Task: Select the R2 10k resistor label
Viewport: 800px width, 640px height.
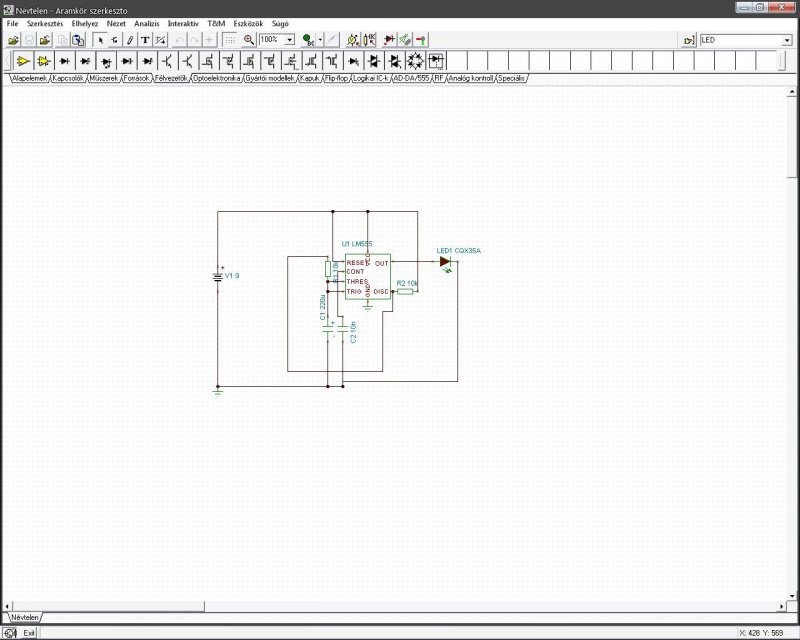Action: [408, 283]
